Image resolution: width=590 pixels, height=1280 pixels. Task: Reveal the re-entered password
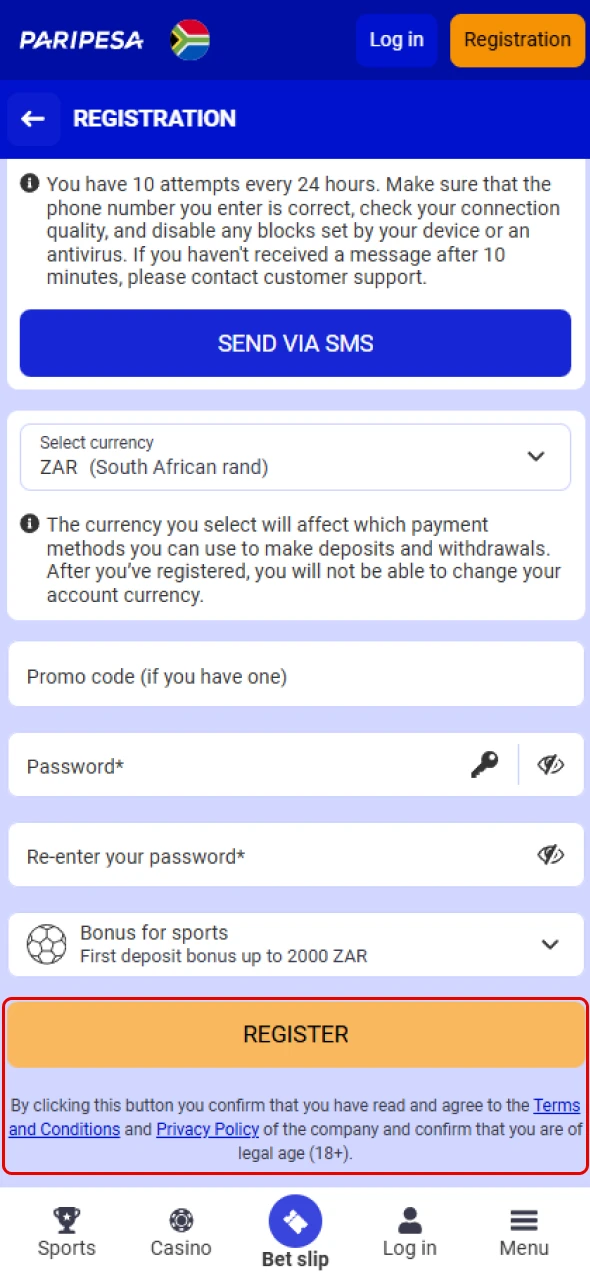550,855
